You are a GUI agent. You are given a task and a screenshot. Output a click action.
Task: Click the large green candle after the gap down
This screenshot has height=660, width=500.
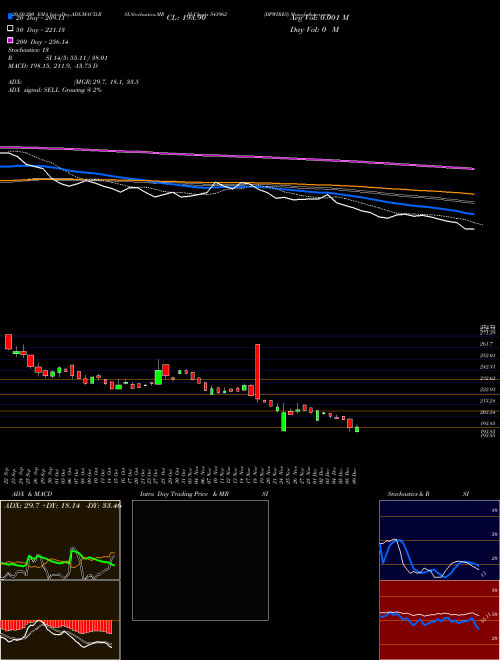pyautogui.click(x=284, y=421)
